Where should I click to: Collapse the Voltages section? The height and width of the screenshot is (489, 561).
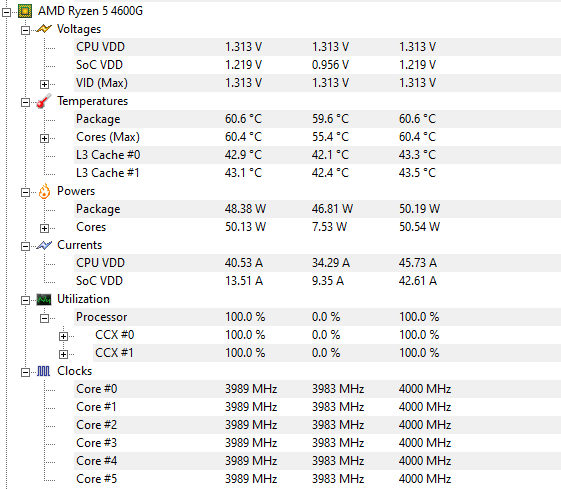pyautogui.click(x=25, y=30)
